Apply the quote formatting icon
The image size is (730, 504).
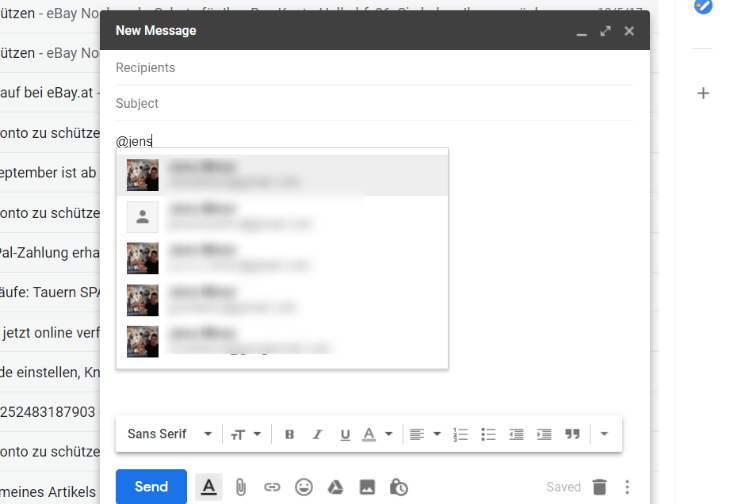point(572,434)
